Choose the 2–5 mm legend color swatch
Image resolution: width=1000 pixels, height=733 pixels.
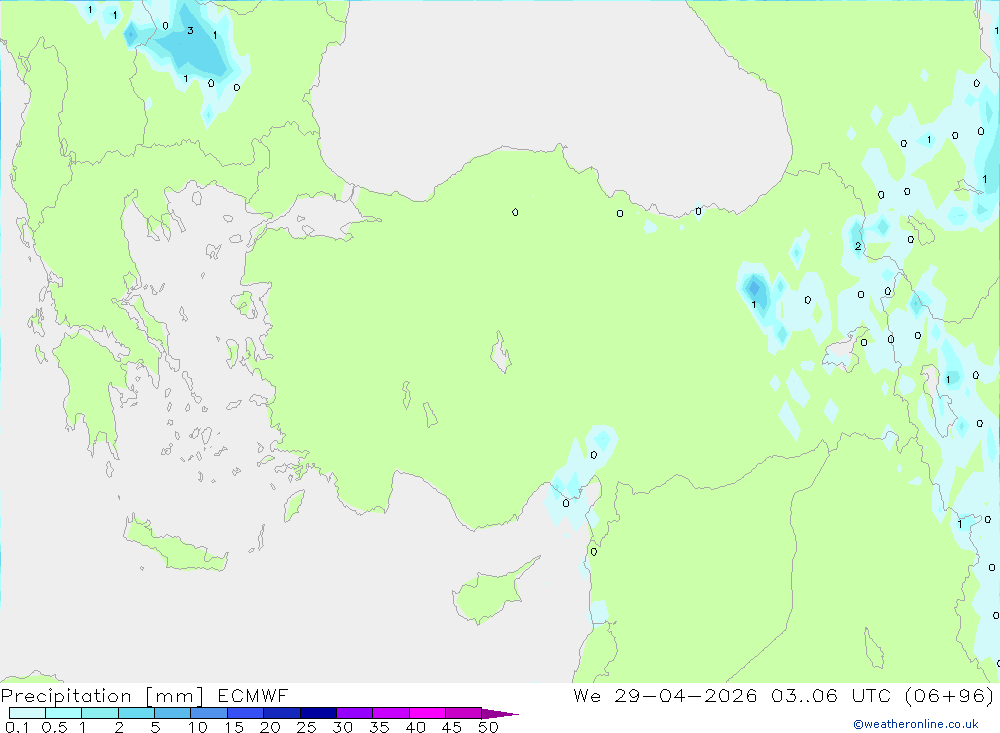[136, 713]
